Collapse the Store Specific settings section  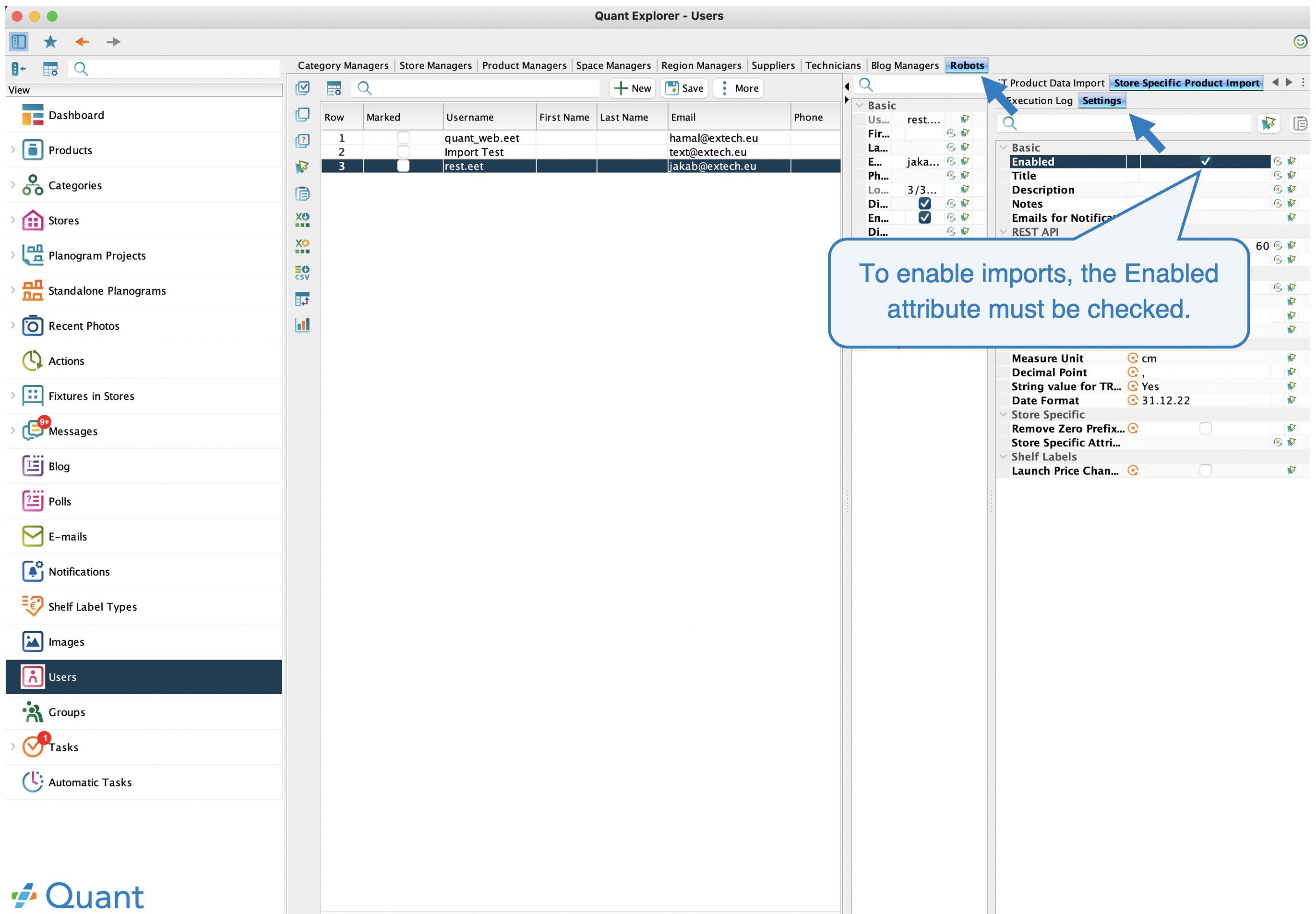coord(1004,415)
